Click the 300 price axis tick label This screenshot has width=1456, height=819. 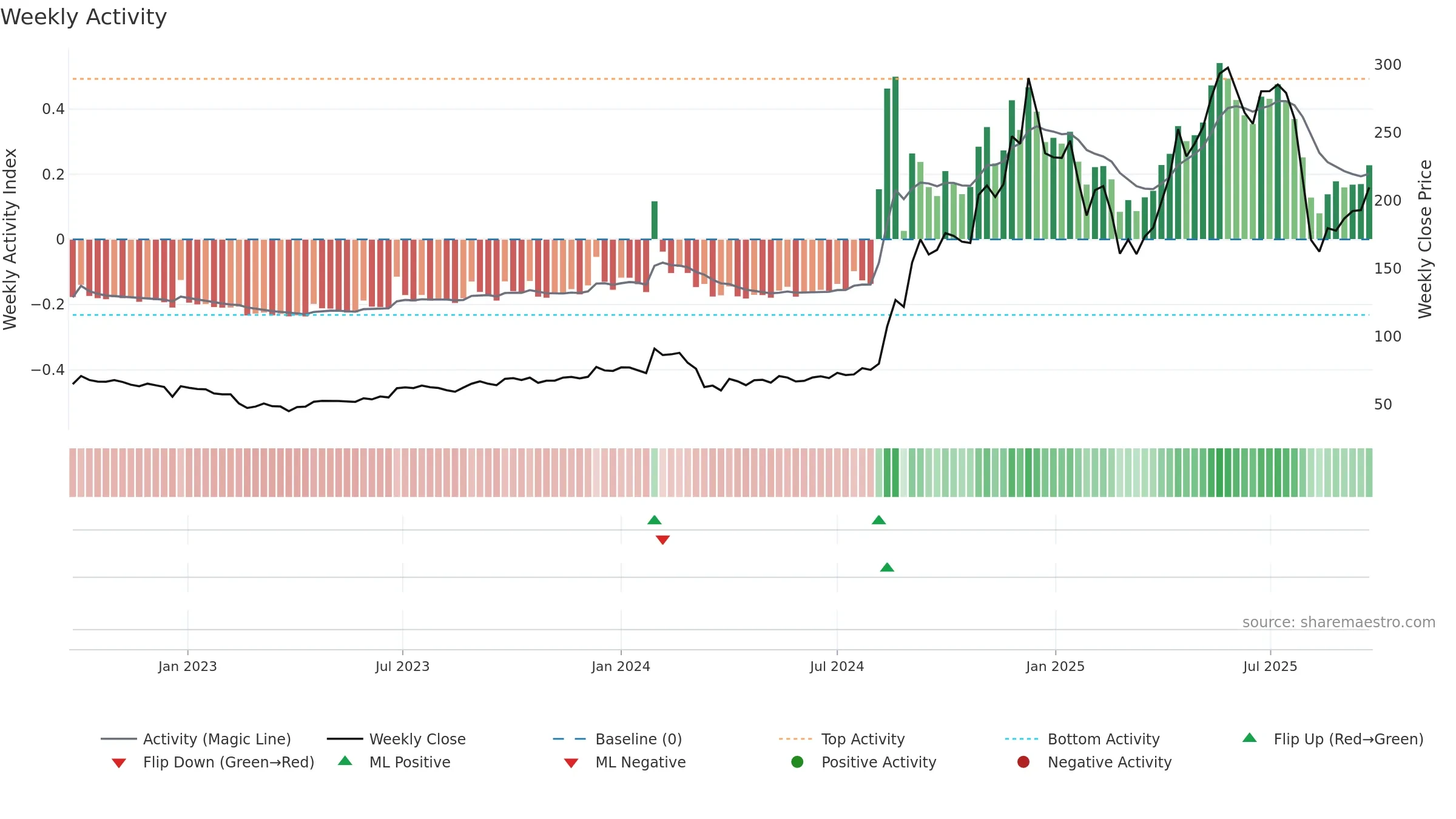(1387, 65)
